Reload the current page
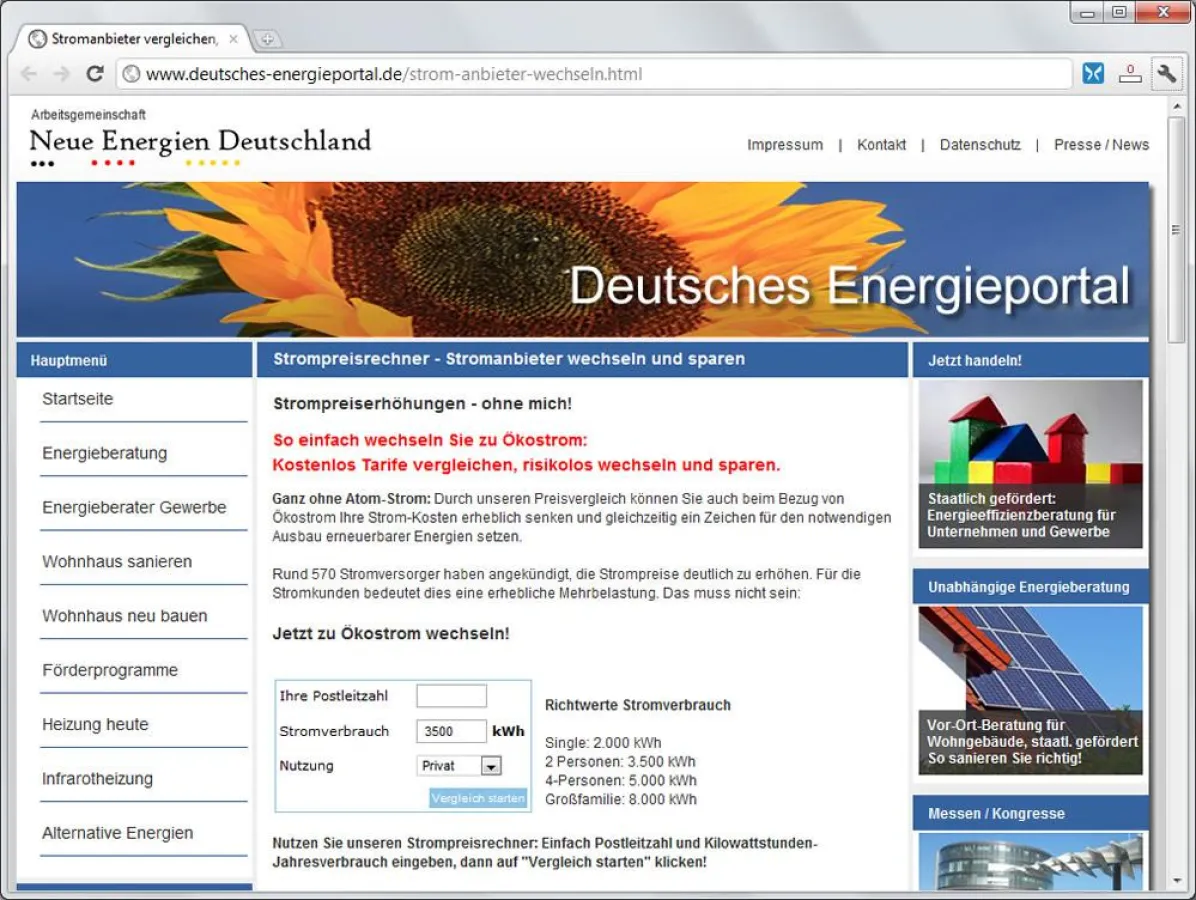1196x900 pixels. coord(95,73)
